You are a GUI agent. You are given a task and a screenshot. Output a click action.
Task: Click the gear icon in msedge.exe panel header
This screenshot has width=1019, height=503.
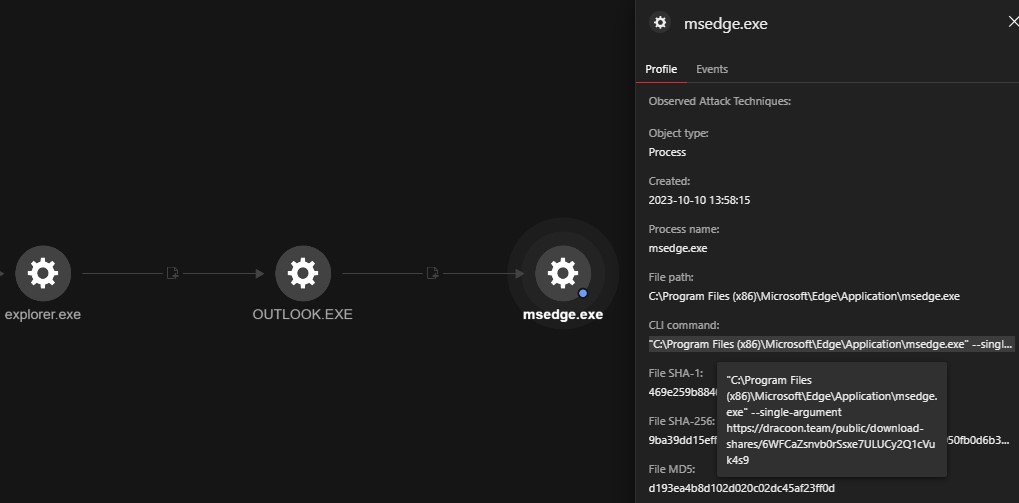click(x=659, y=23)
